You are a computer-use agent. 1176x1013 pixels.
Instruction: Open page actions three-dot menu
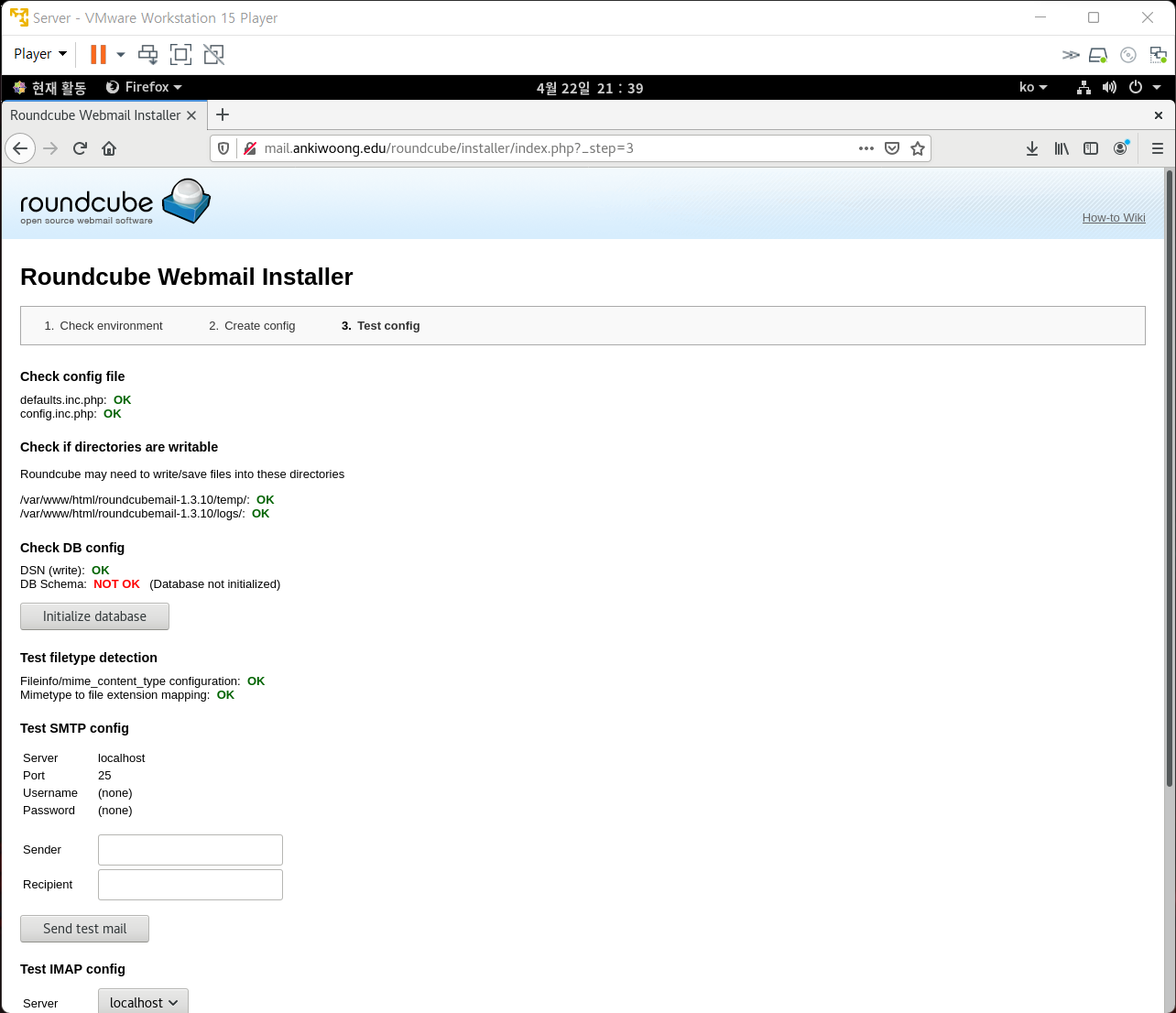coord(866,148)
